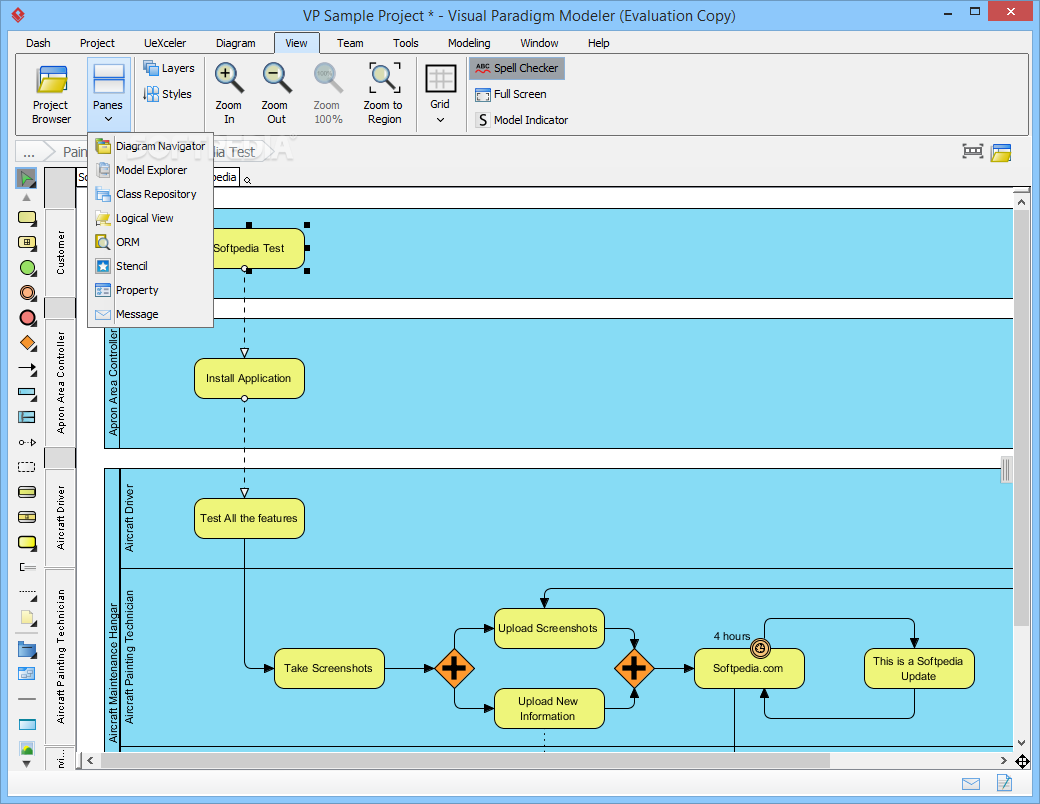This screenshot has width=1040, height=804.
Task: Select the orange Intermediate Event tool
Action: point(27,293)
